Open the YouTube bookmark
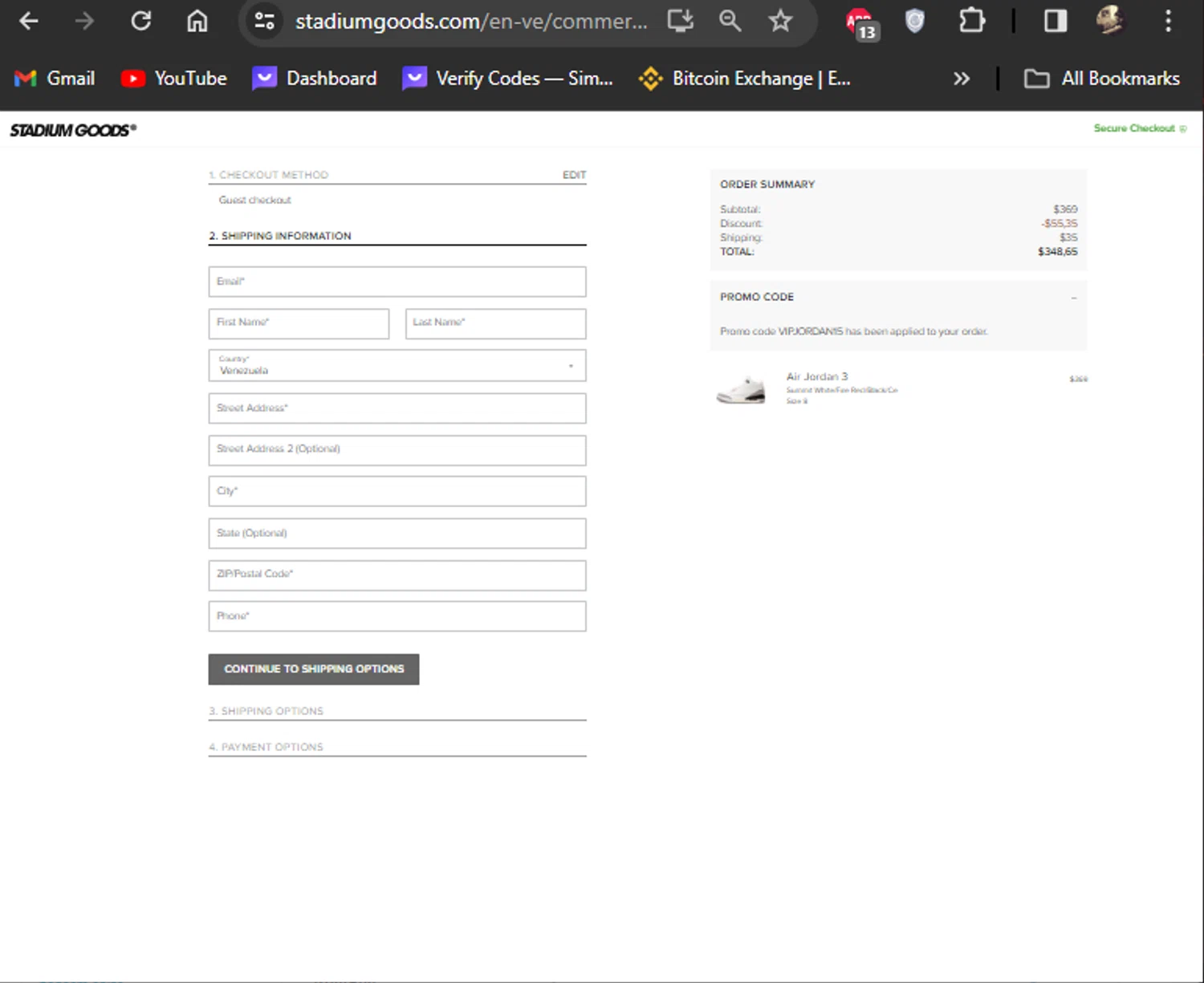Screen dimensions: 1204x983 coord(174,79)
